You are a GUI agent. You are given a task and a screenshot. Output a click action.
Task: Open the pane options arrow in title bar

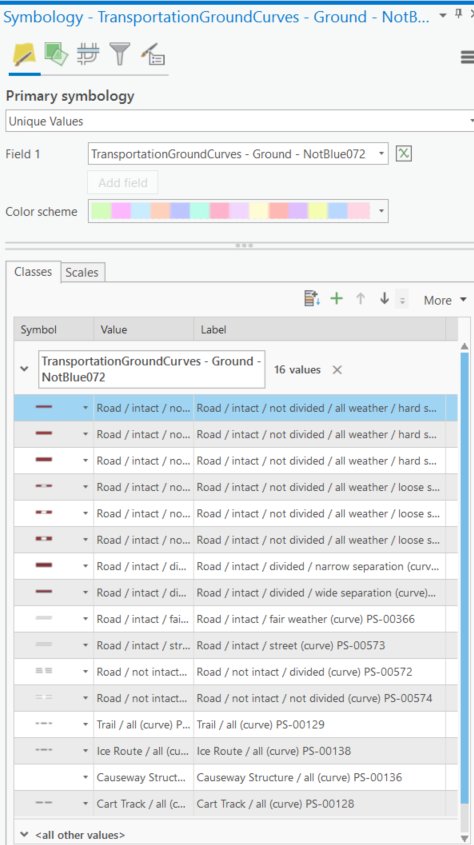click(443, 15)
